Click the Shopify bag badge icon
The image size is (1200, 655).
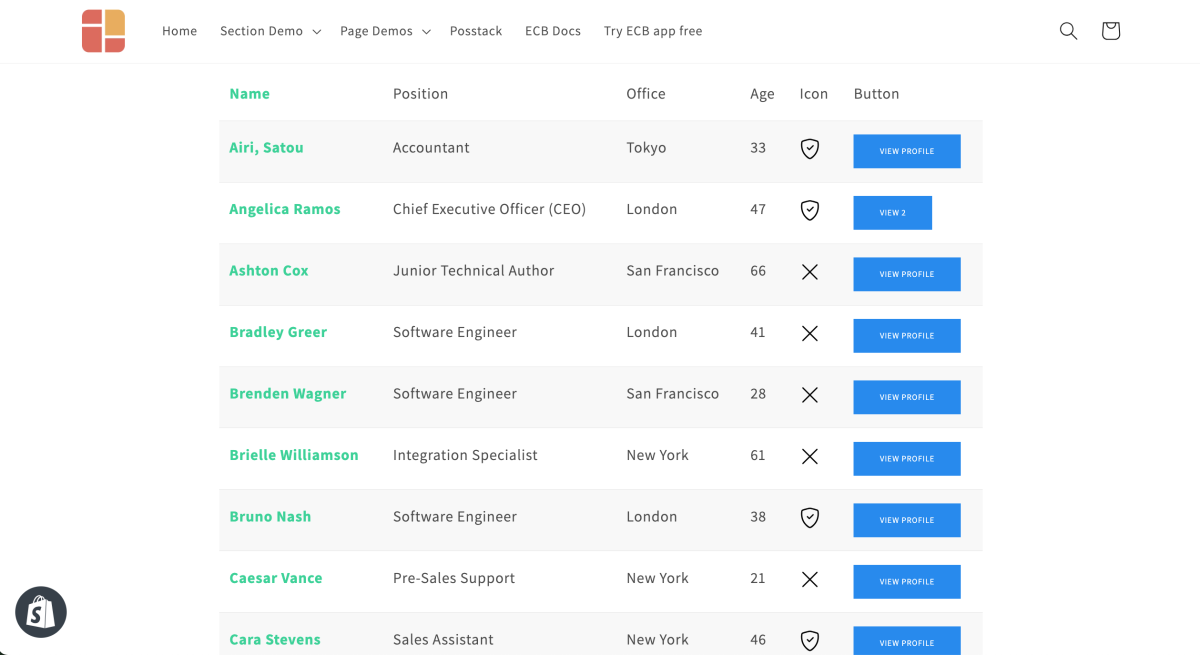pyautogui.click(x=41, y=612)
